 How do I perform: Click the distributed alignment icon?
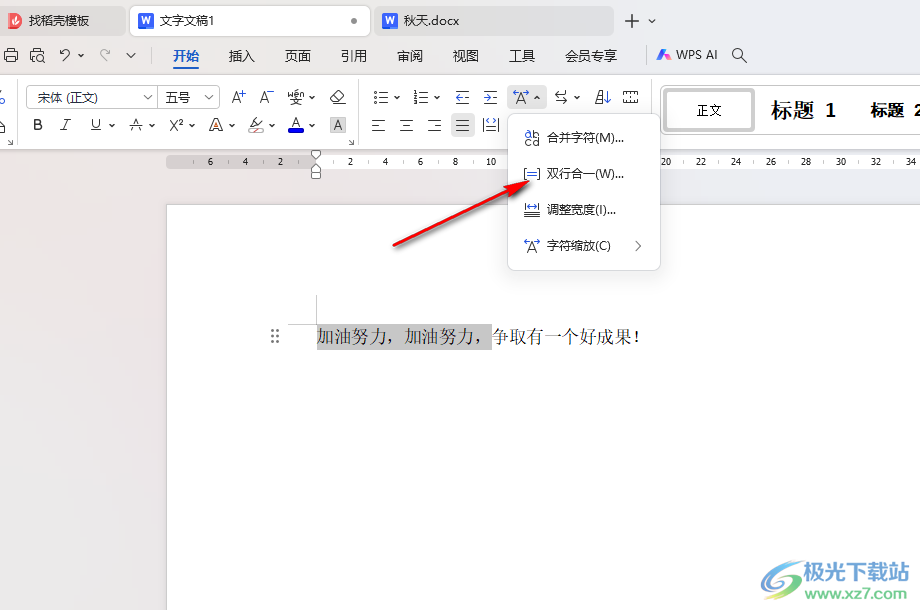(491, 125)
